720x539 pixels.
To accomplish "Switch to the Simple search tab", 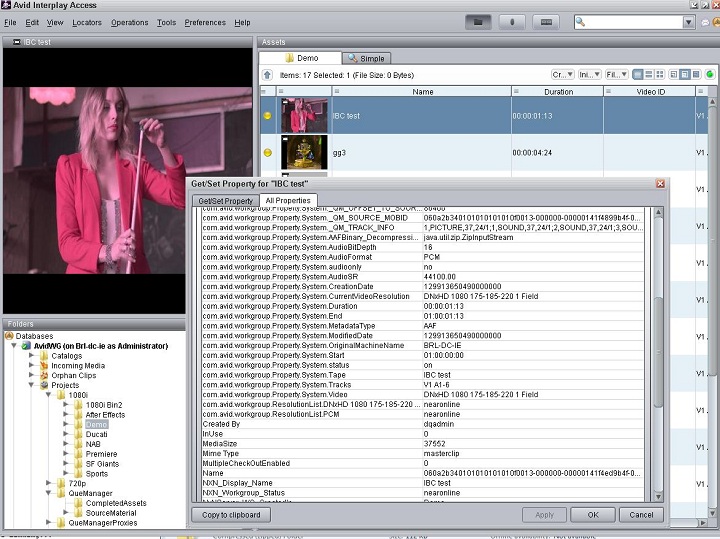I will tap(366, 58).
